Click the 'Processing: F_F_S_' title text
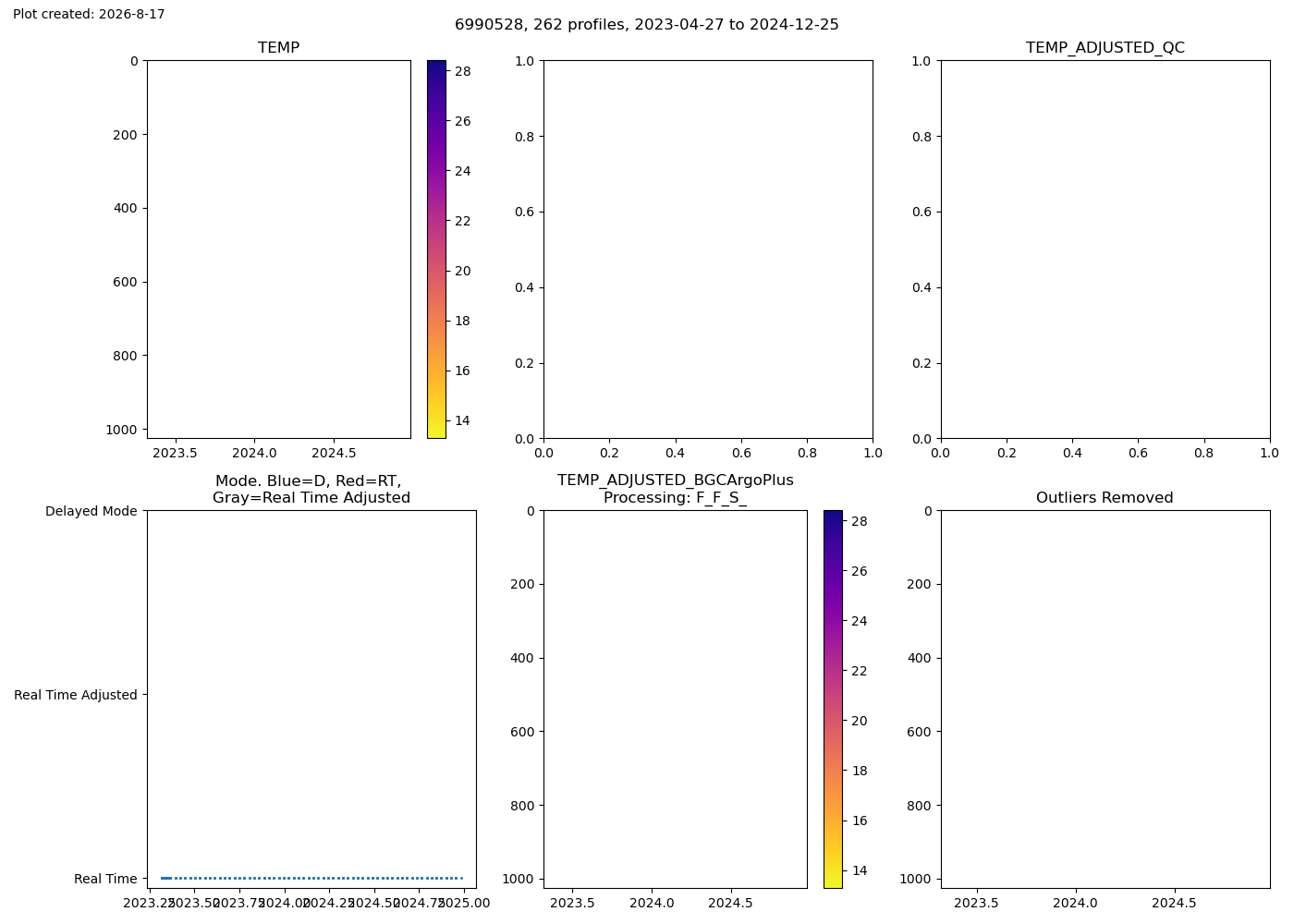The image size is (1294, 924). click(675, 498)
